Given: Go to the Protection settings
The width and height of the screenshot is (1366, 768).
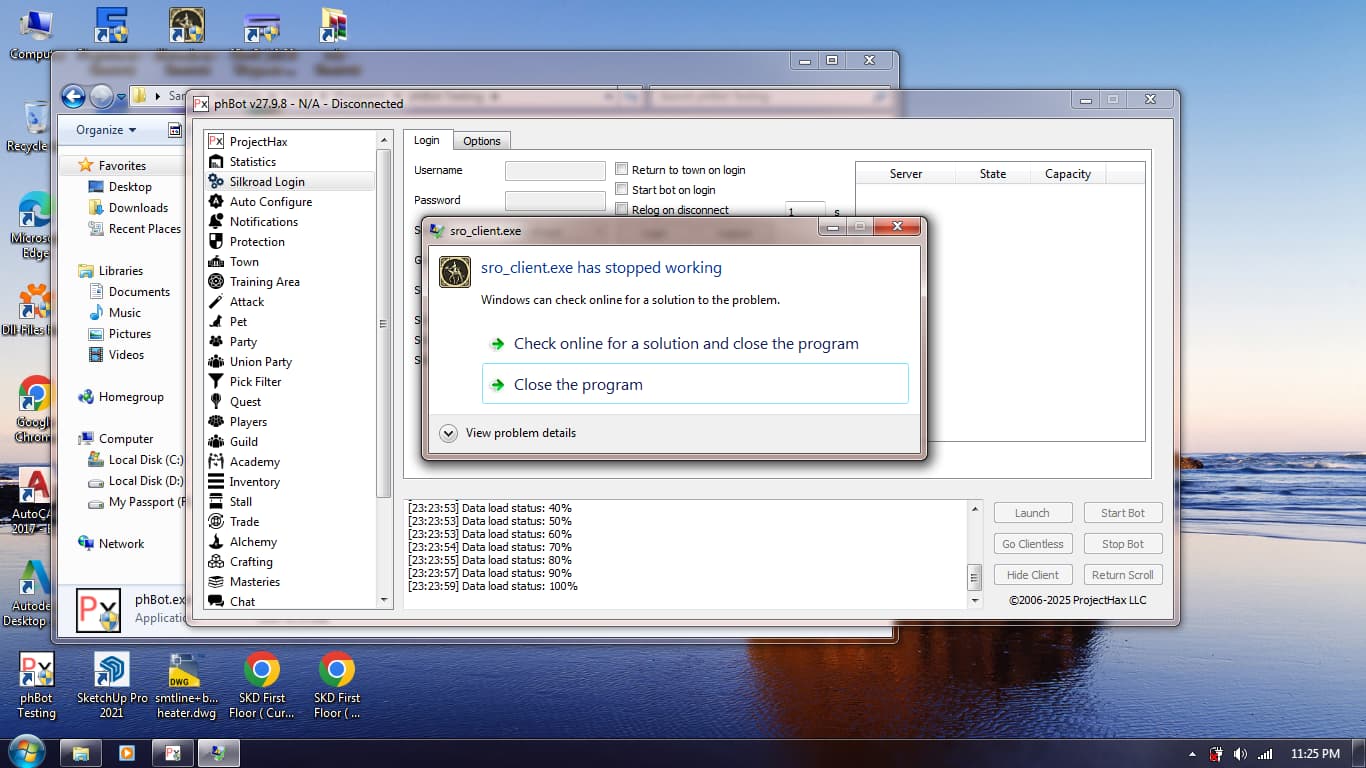Looking at the screenshot, I should (257, 242).
